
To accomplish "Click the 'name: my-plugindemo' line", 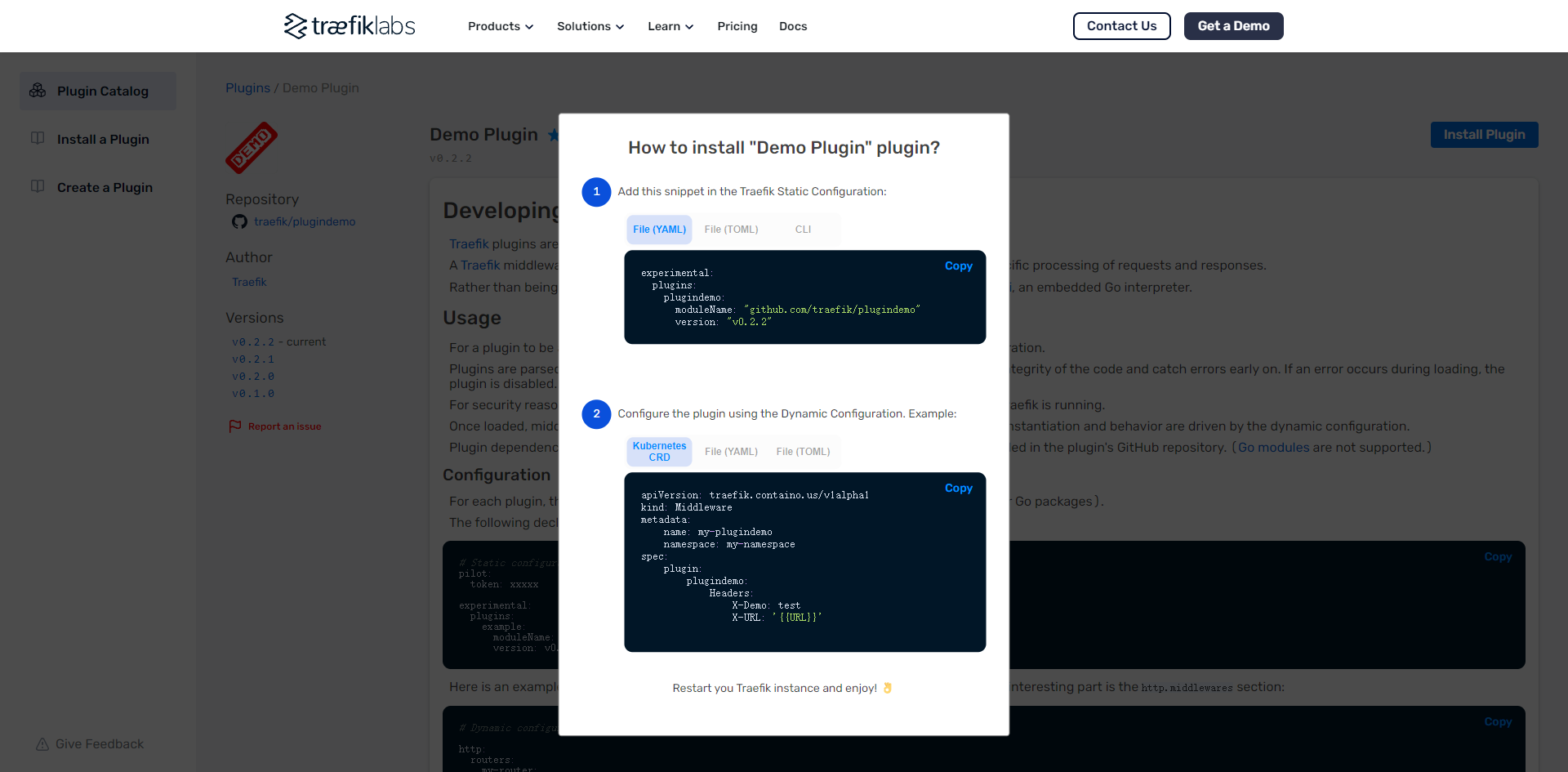I will (x=718, y=533).
